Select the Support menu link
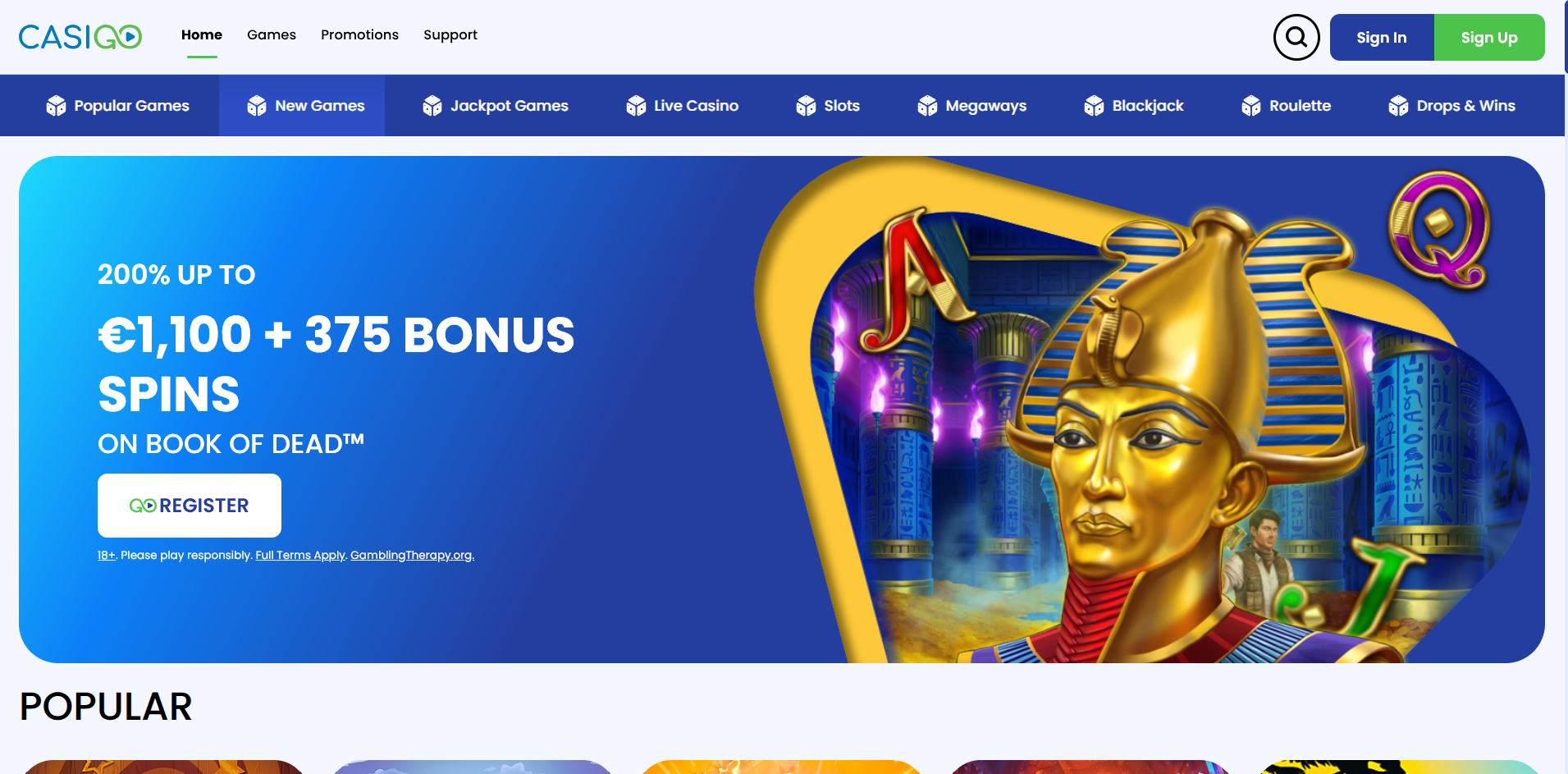Viewport: 1568px width, 774px height. tap(450, 35)
